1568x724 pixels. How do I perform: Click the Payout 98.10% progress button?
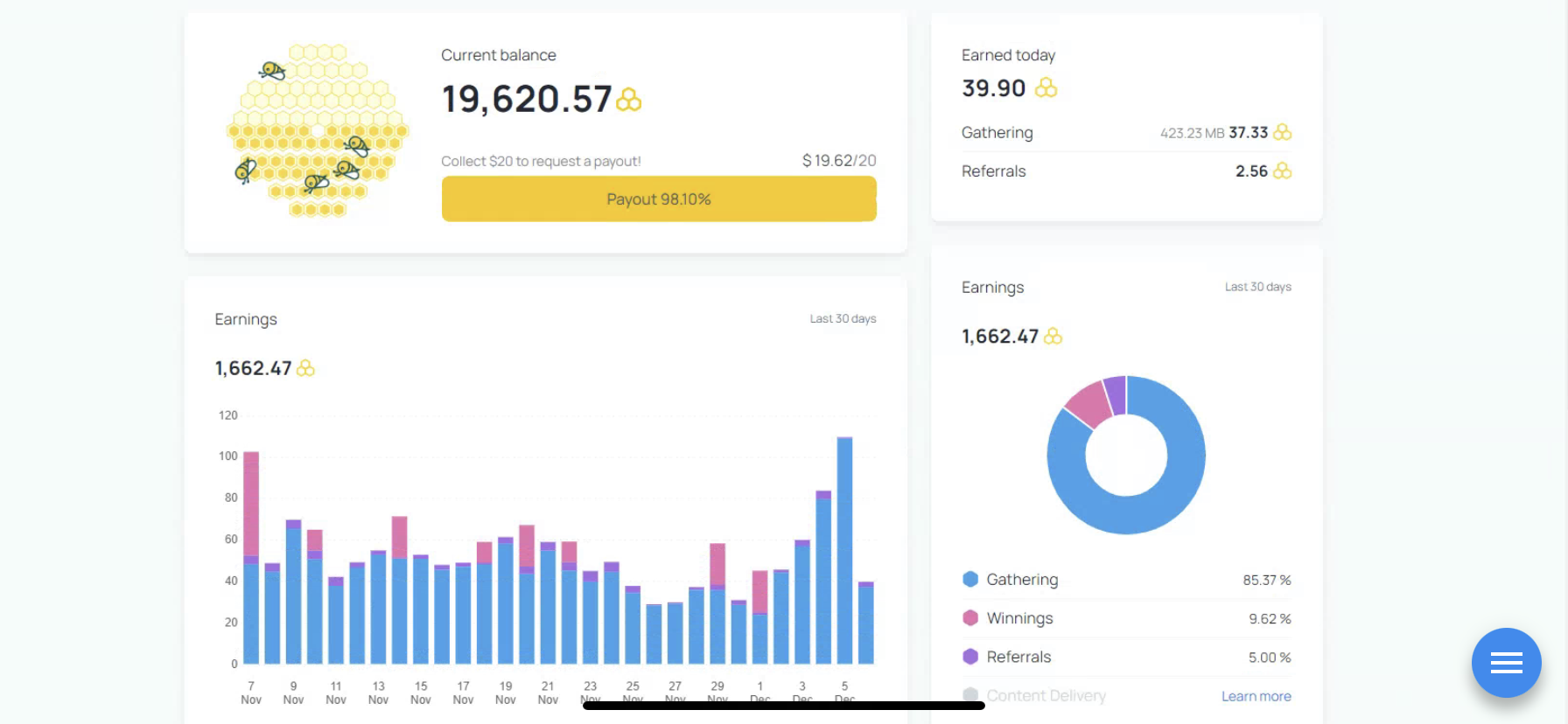(x=659, y=198)
